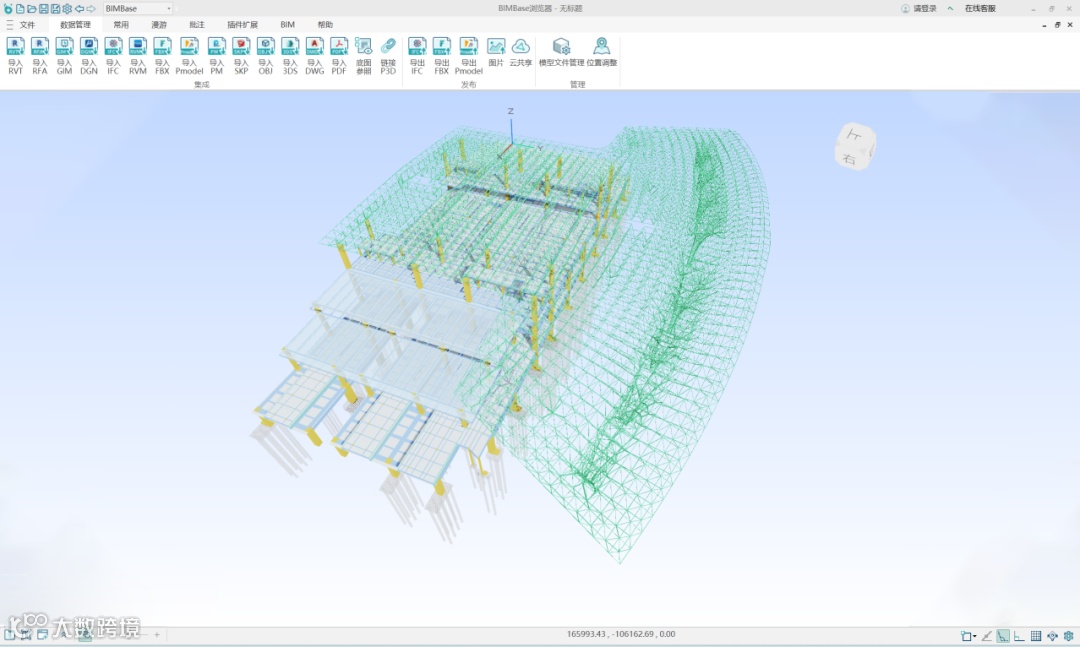Select the 导出 Pmodel export icon

(468, 56)
